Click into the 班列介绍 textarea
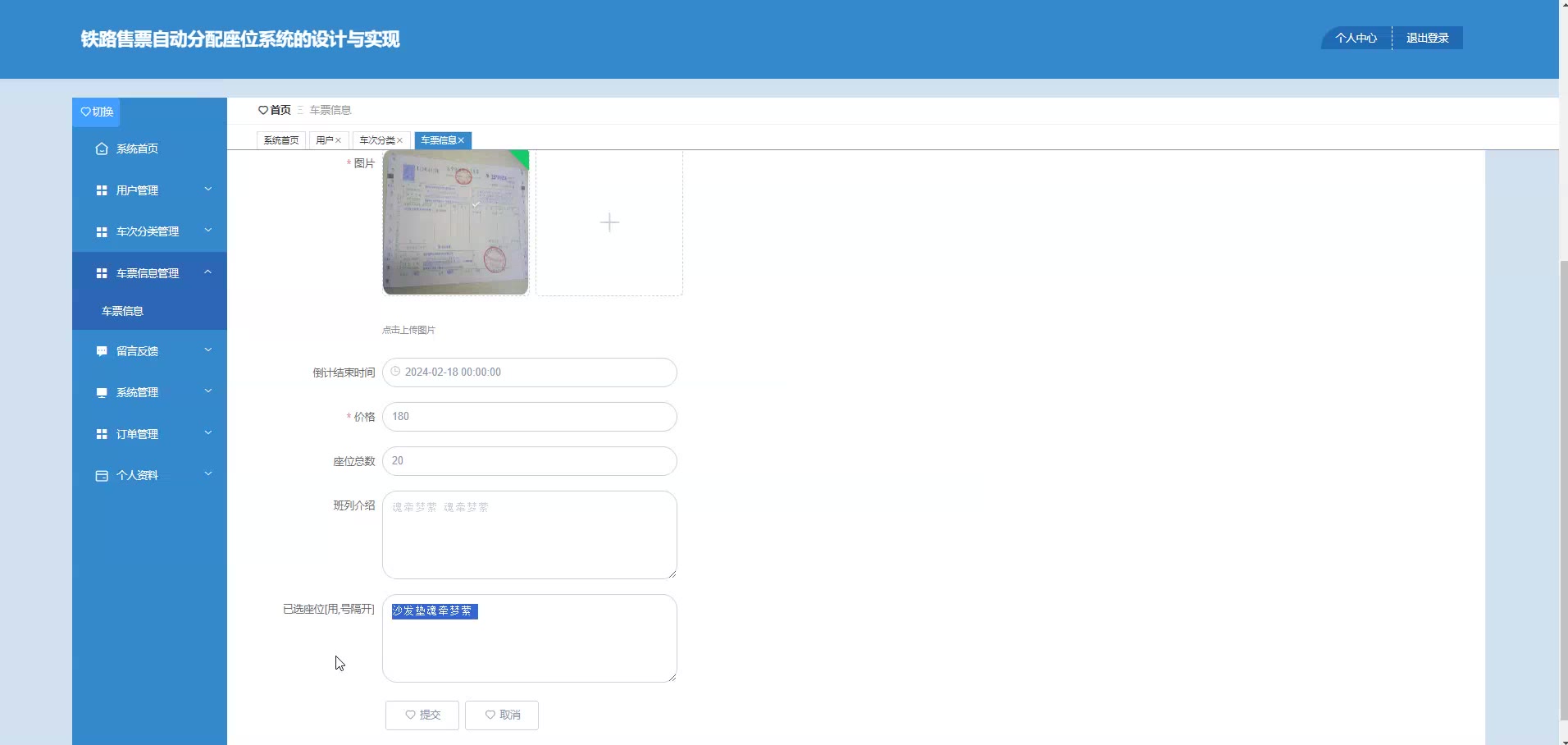Viewport: 1568px width, 745px height. [x=530, y=535]
